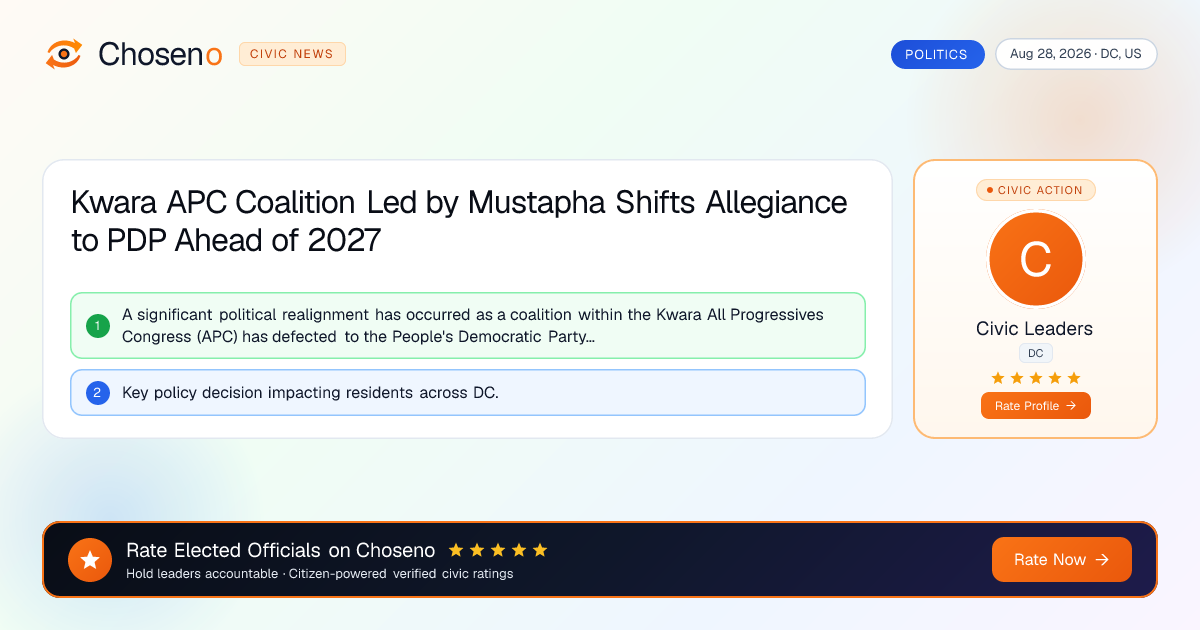Screen dimensions: 1200x630
Task: Click the orange star circle icon in banner
Action: point(90,560)
